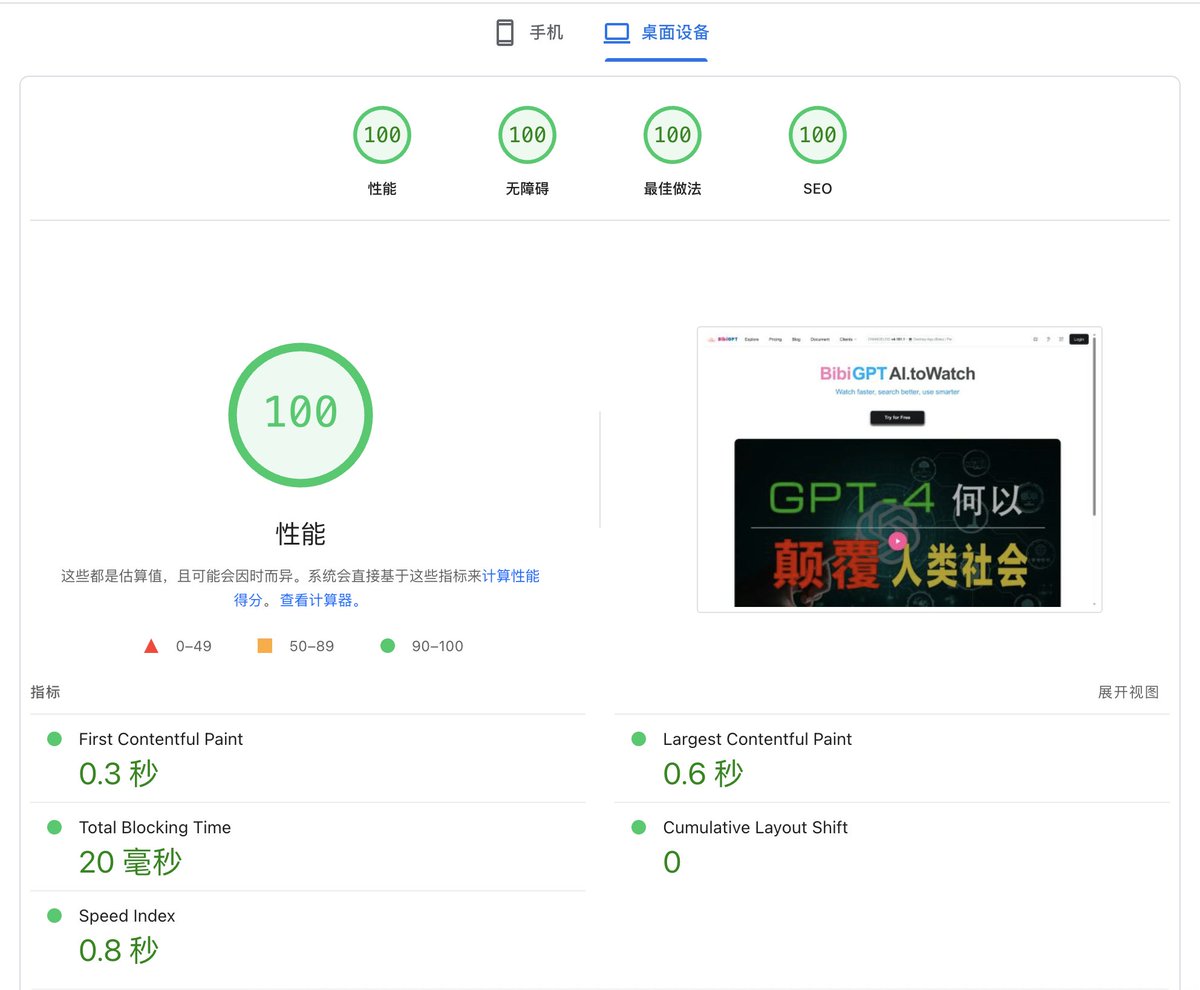
Task: Click Speed Index metric label
Action: coord(127,916)
